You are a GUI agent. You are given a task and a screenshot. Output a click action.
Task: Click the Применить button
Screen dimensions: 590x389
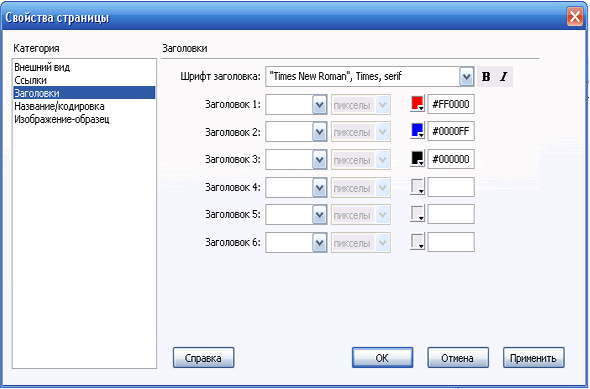pos(534,358)
